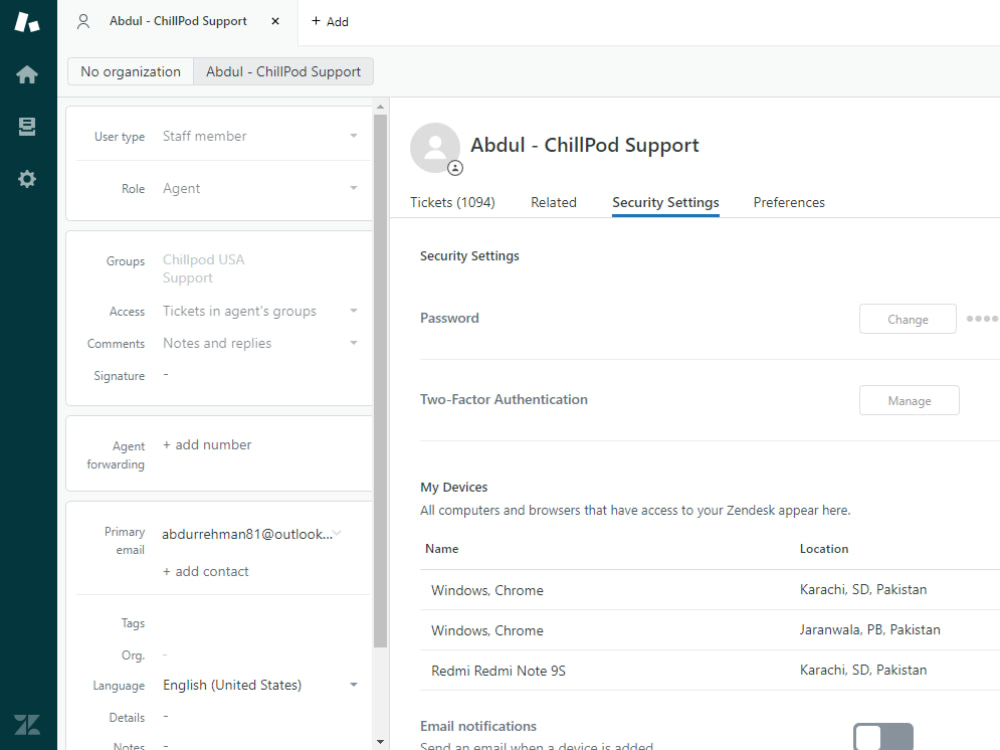Open the Language dropdown English (United States)
Image resolution: width=1000 pixels, height=750 pixels.
coord(260,685)
